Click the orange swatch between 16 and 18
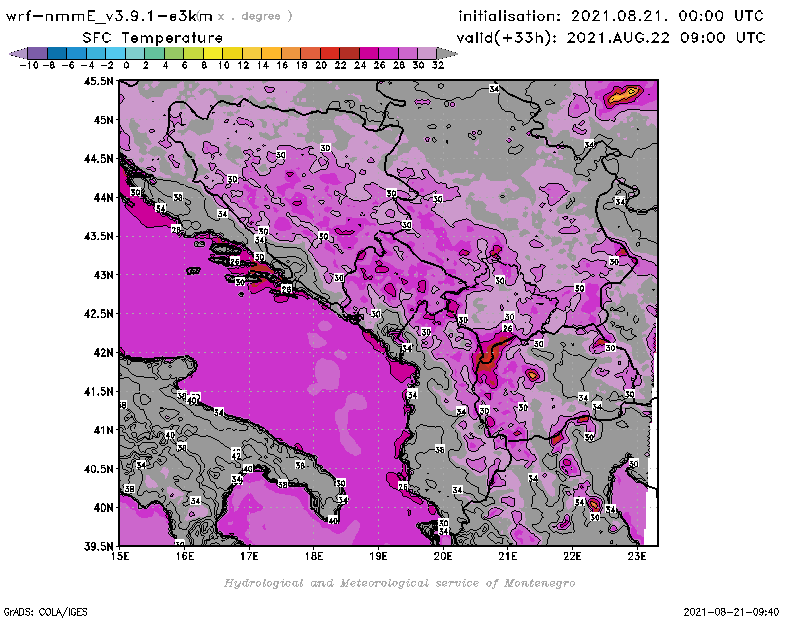The width and height of the screenshot is (800, 618). pyautogui.click(x=291, y=52)
